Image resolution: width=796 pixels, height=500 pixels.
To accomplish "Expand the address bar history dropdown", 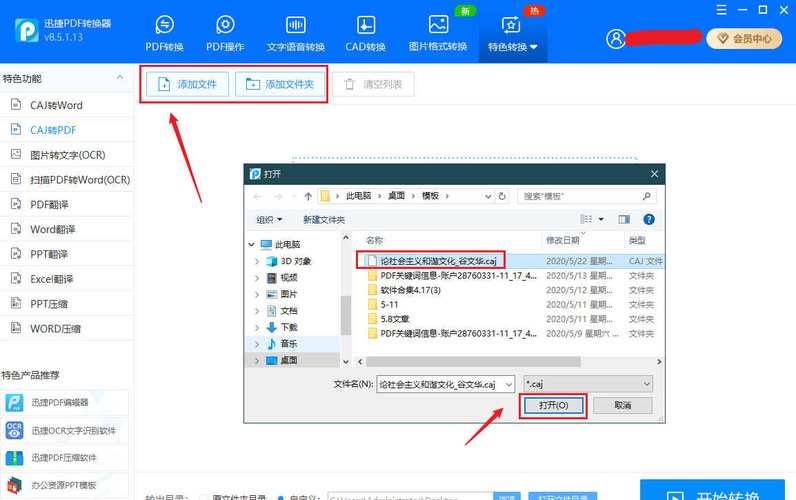I will point(488,196).
